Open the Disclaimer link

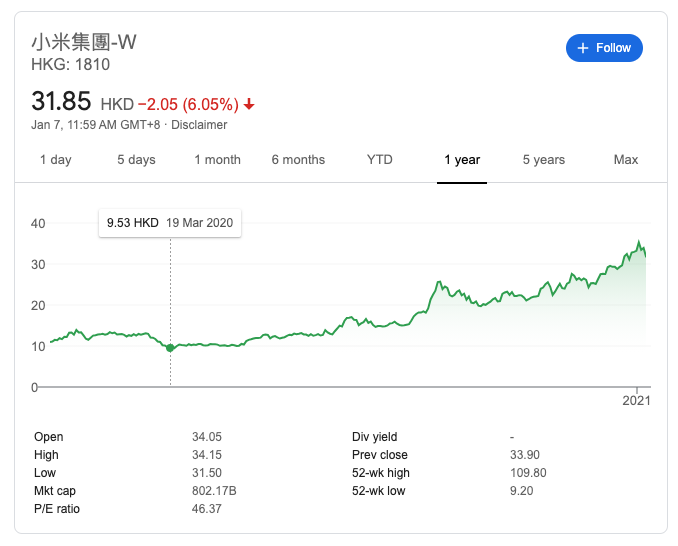[x=199, y=125]
